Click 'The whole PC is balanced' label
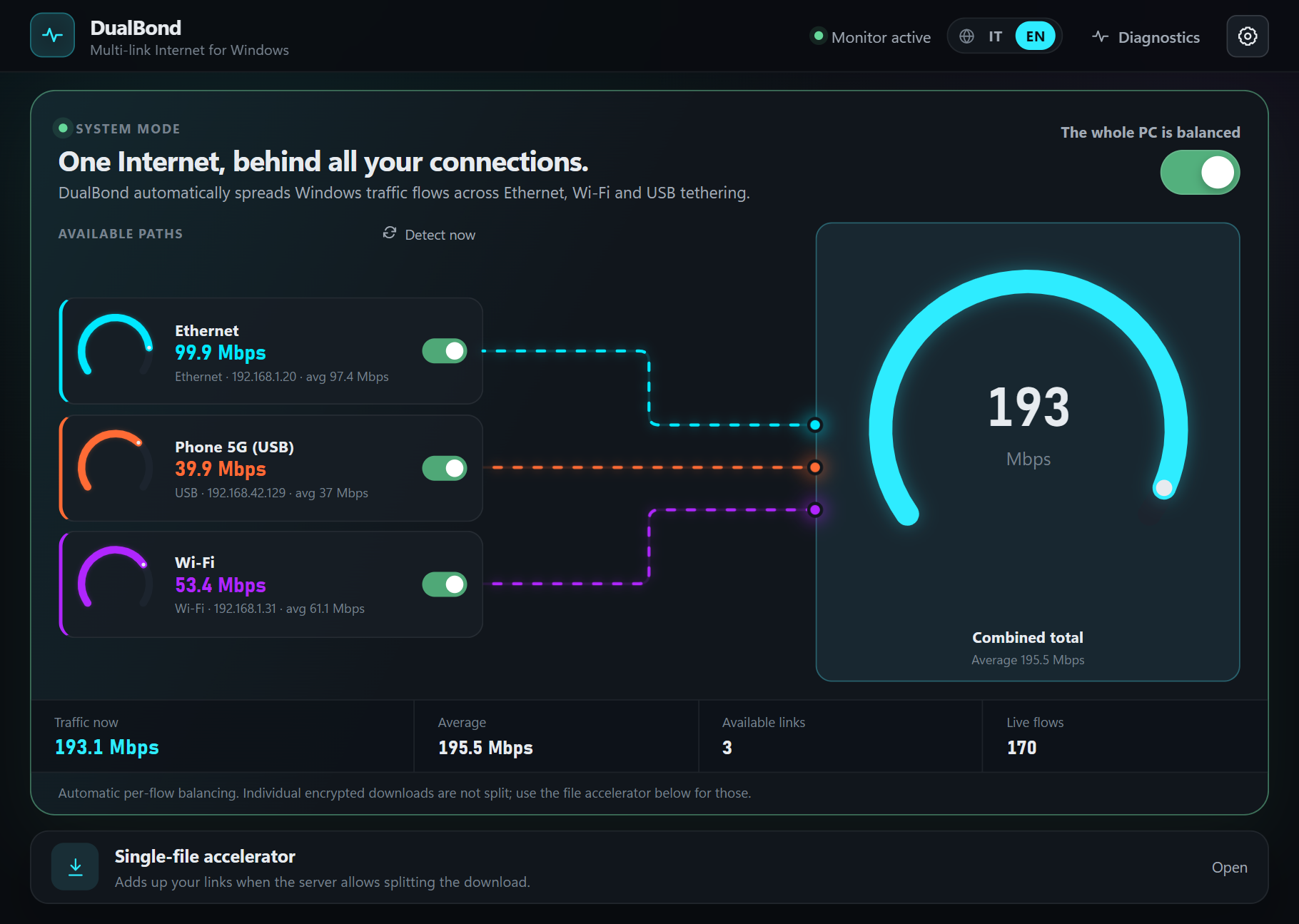The width and height of the screenshot is (1299, 924). 1150,133
